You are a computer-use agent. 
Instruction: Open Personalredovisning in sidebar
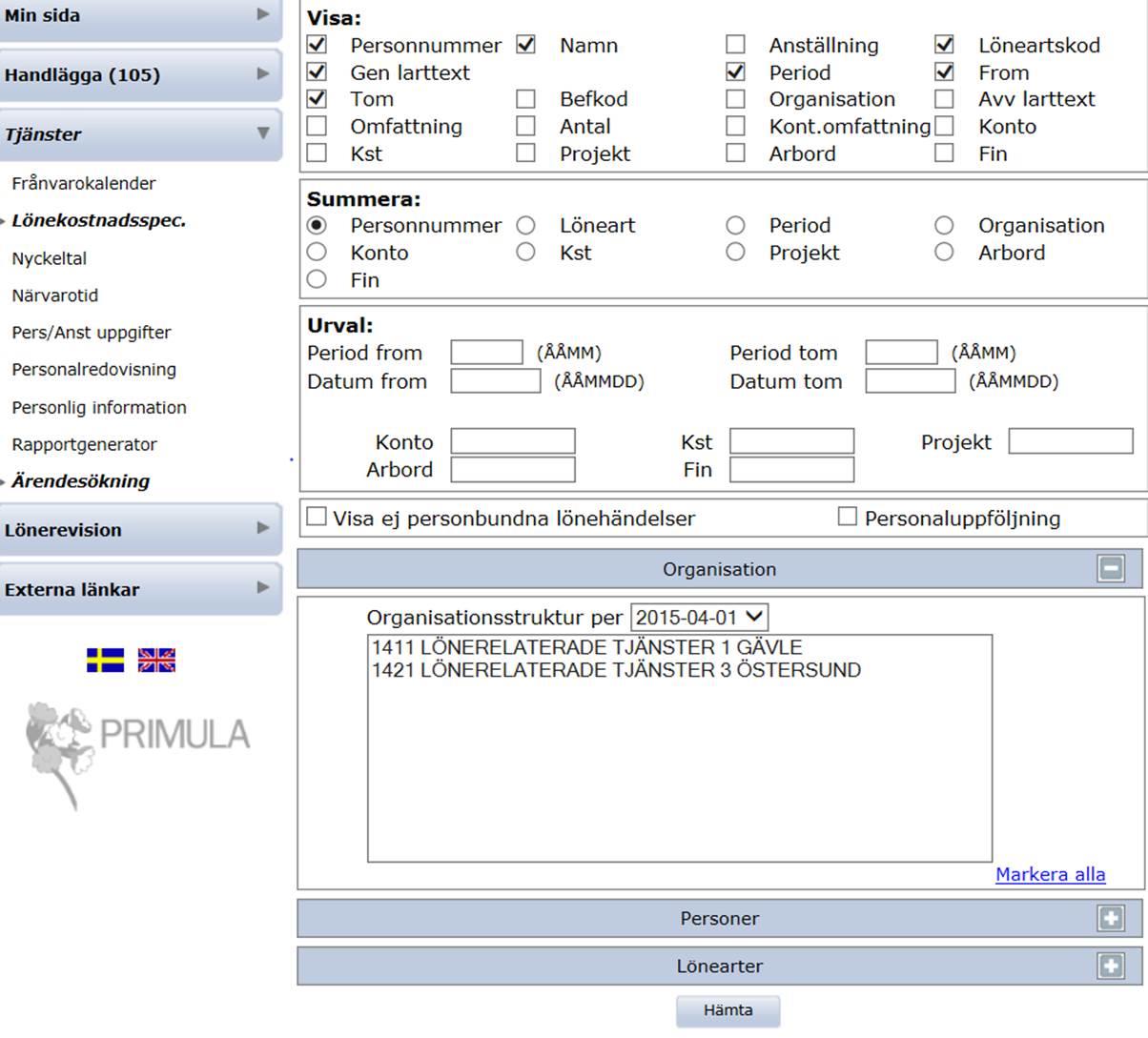[x=94, y=370]
